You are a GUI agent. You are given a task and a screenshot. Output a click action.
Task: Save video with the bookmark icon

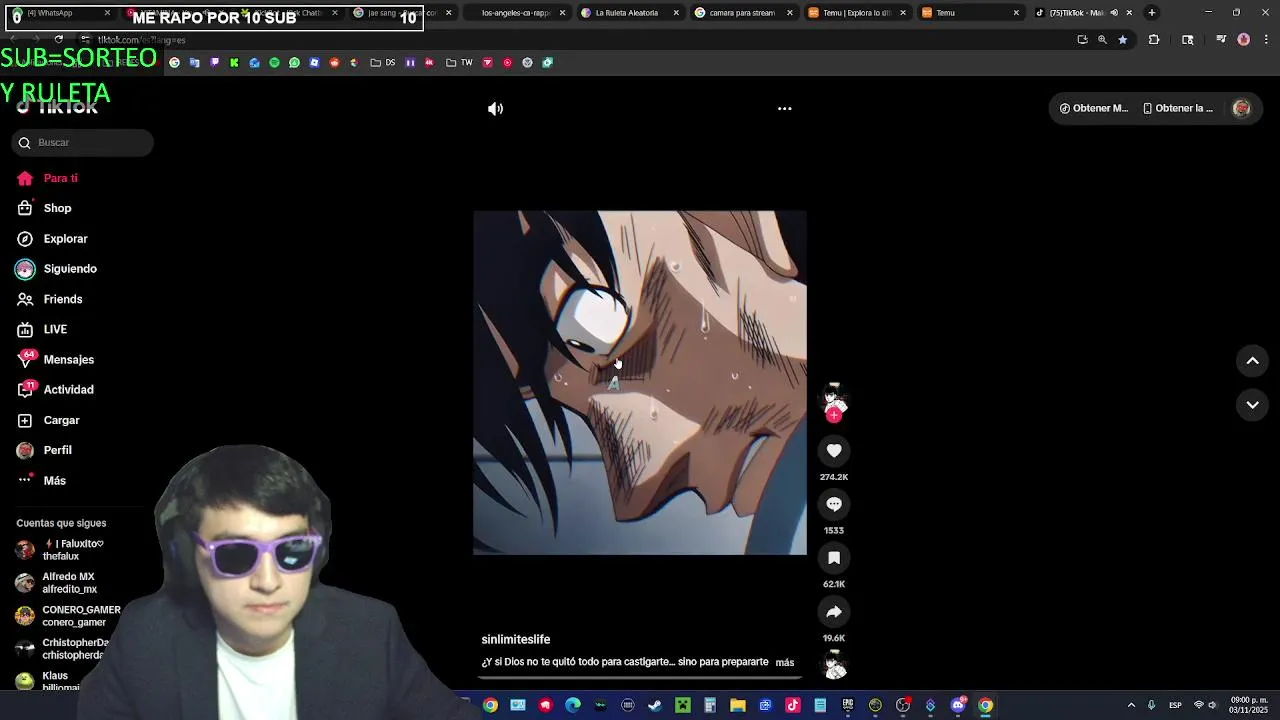834,558
